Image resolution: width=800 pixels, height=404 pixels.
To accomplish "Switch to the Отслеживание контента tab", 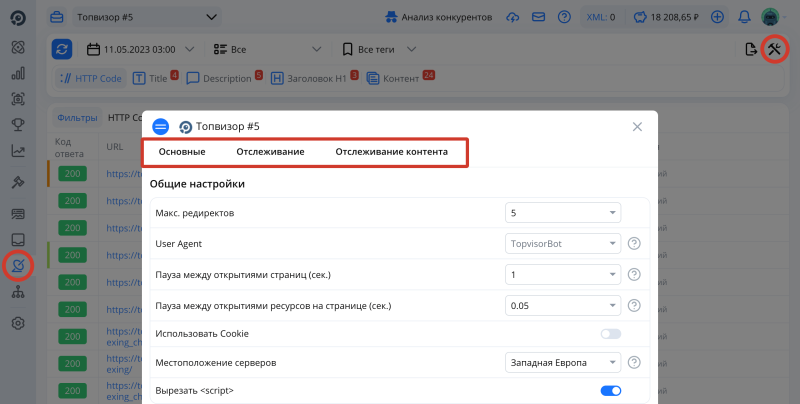I will coord(391,152).
